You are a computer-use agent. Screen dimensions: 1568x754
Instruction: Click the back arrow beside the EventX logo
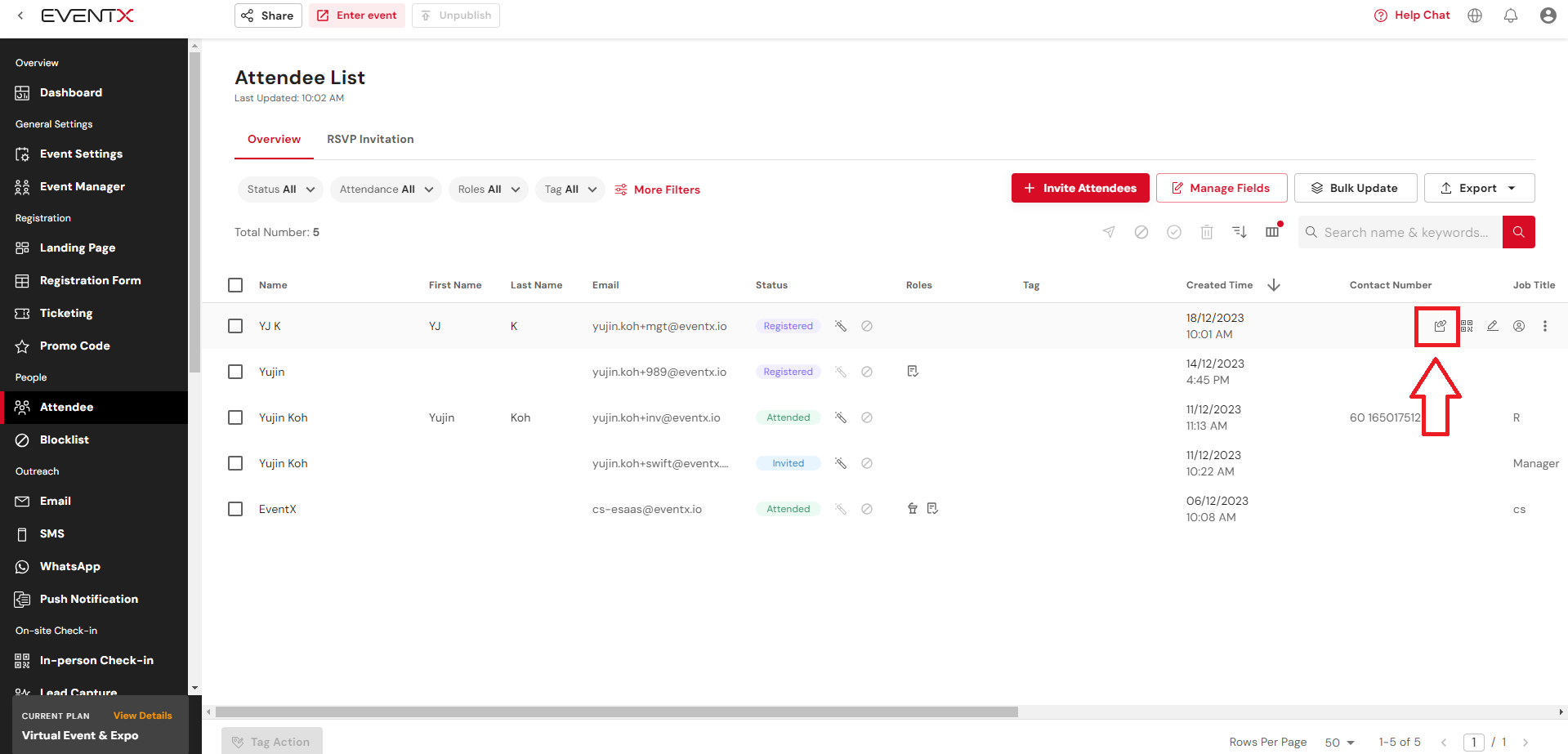(20, 16)
